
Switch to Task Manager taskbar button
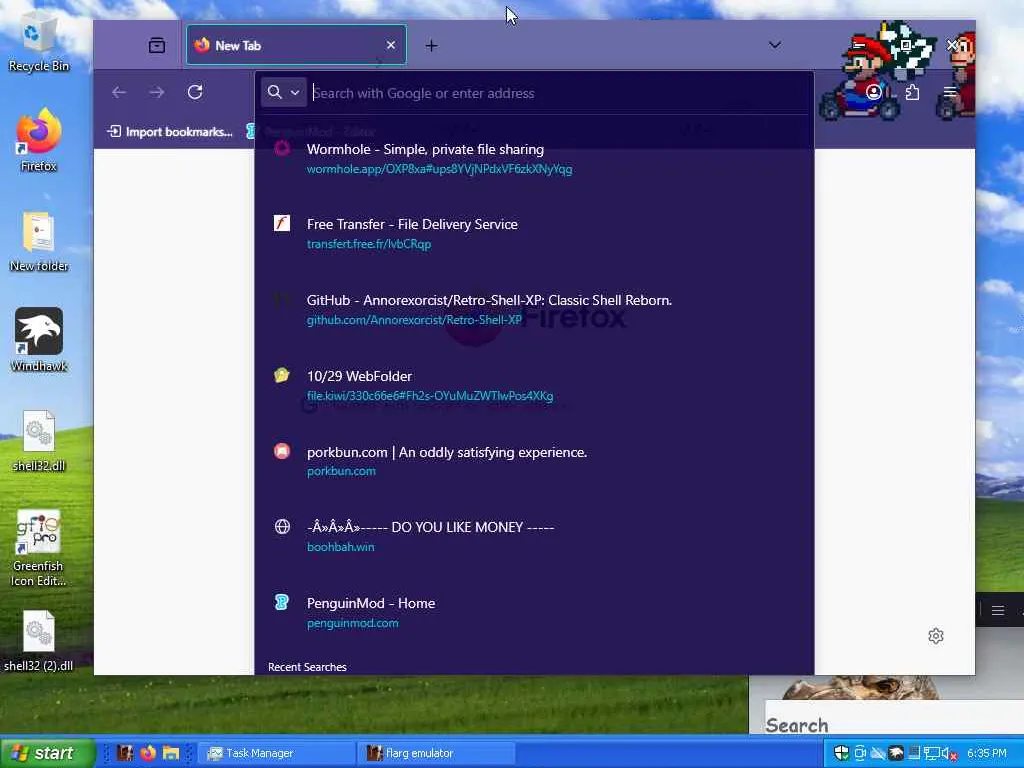(x=276, y=753)
